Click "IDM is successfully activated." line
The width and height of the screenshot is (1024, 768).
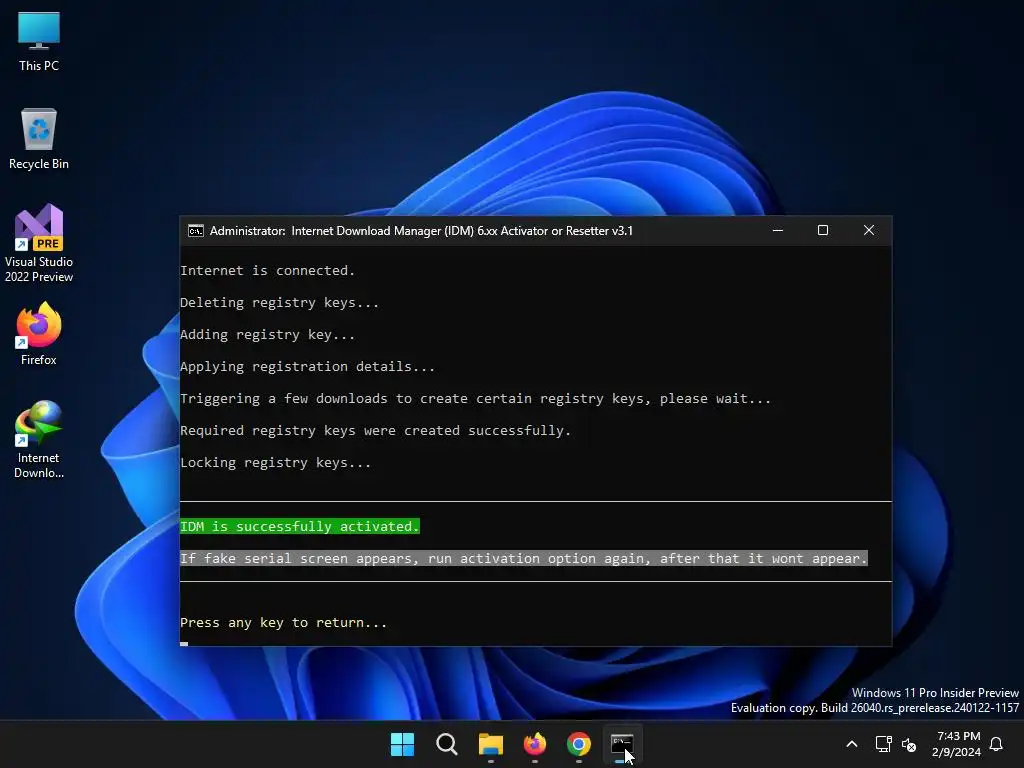(300, 526)
